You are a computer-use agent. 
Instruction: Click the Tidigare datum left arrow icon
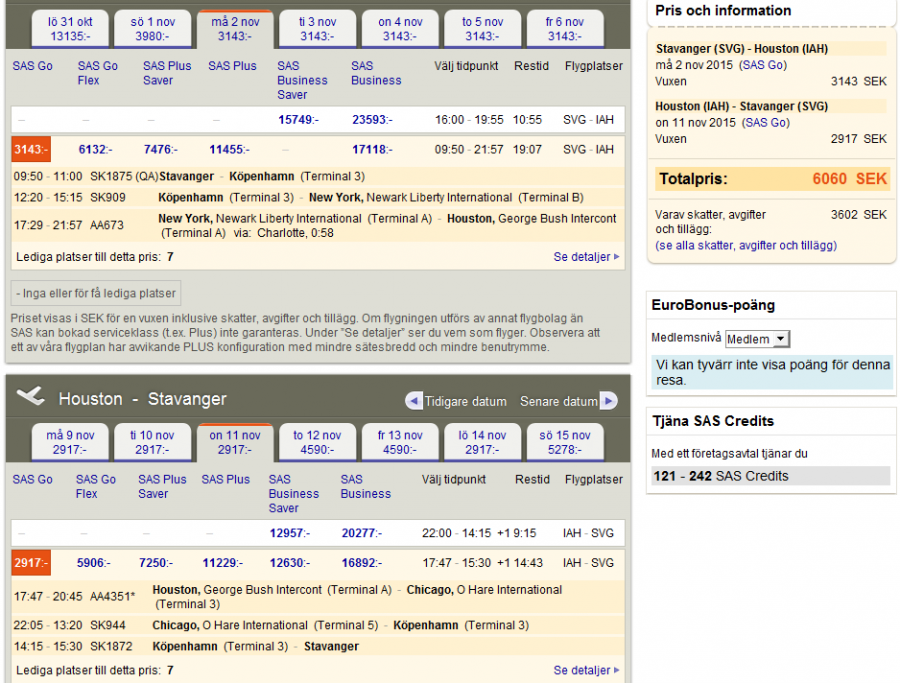pos(413,401)
